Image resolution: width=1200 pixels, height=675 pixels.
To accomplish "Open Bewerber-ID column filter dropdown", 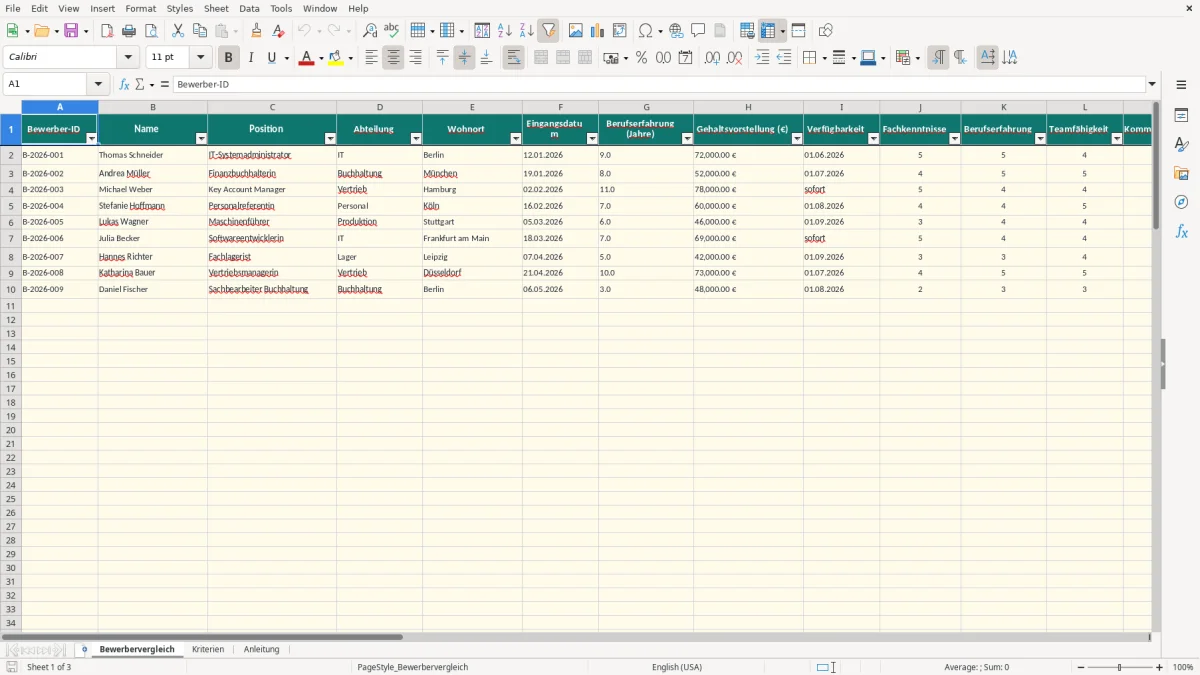I will (x=92, y=139).
